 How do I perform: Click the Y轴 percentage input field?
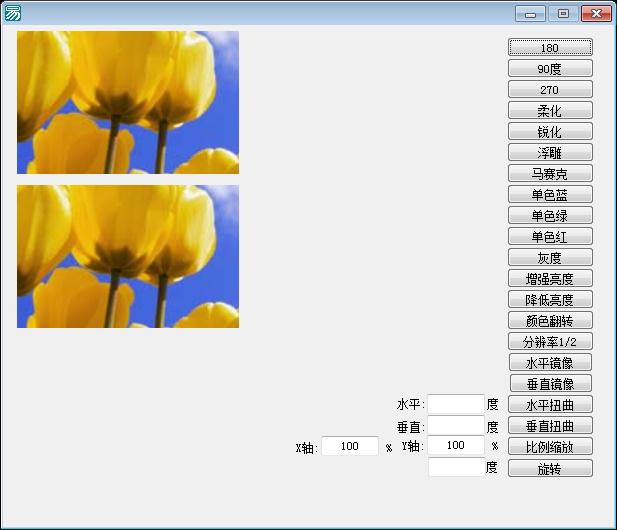click(456, 445)
